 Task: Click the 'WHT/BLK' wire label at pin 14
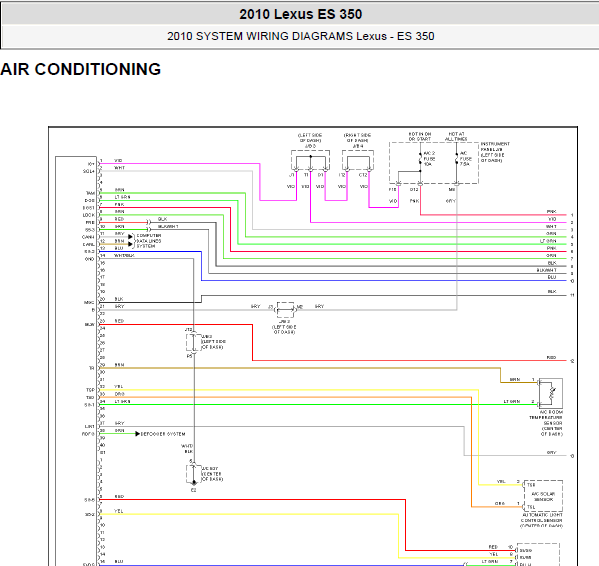pos(124,256)
